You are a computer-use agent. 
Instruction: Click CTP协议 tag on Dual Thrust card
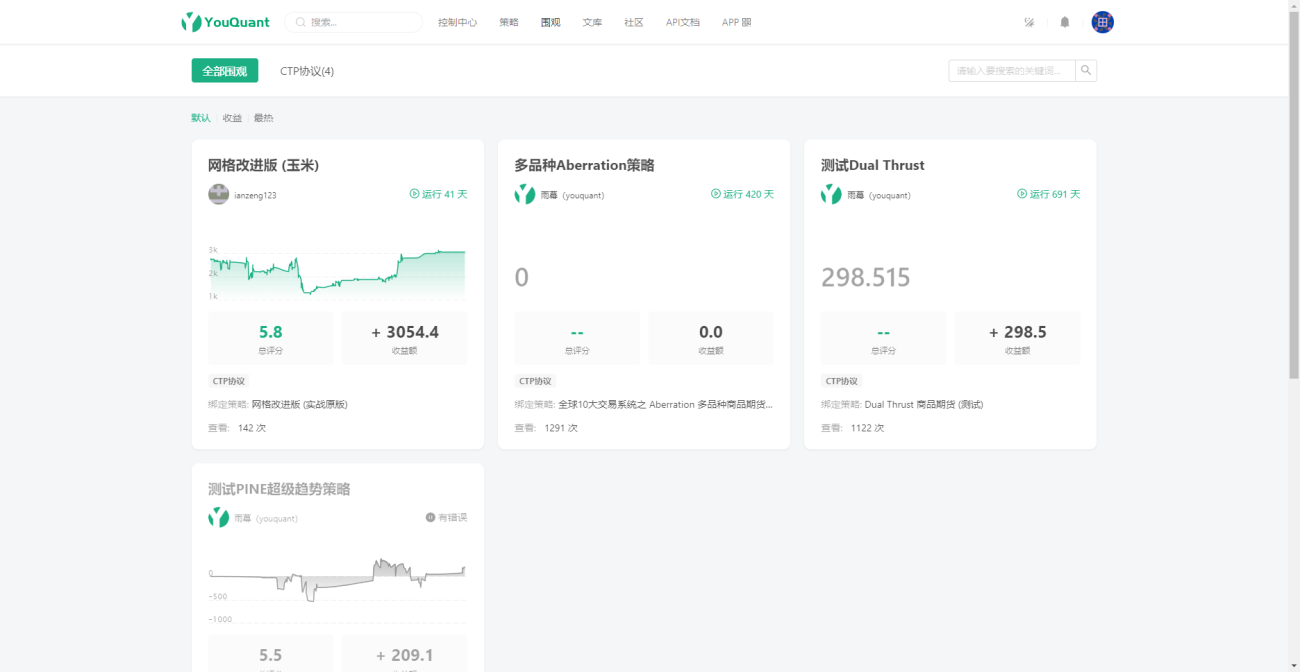(x=841, y=381)
